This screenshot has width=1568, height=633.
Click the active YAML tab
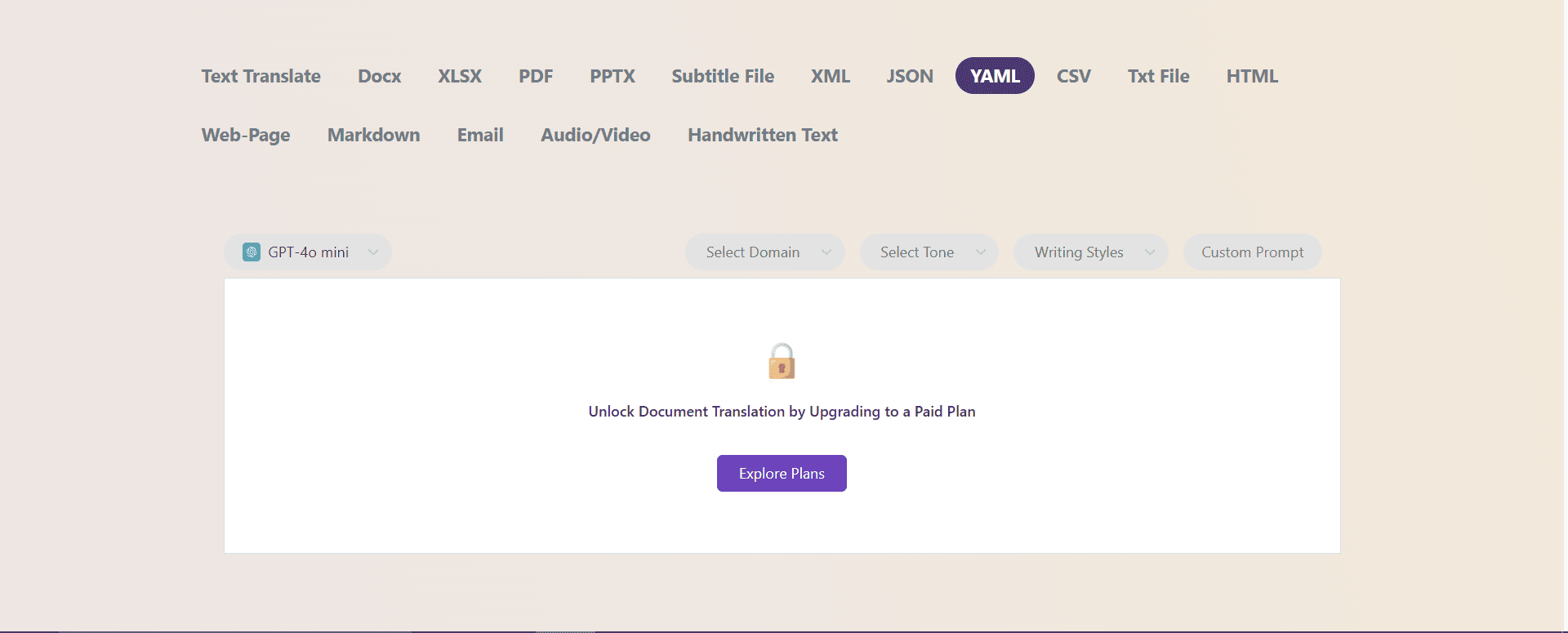[995, 76]
